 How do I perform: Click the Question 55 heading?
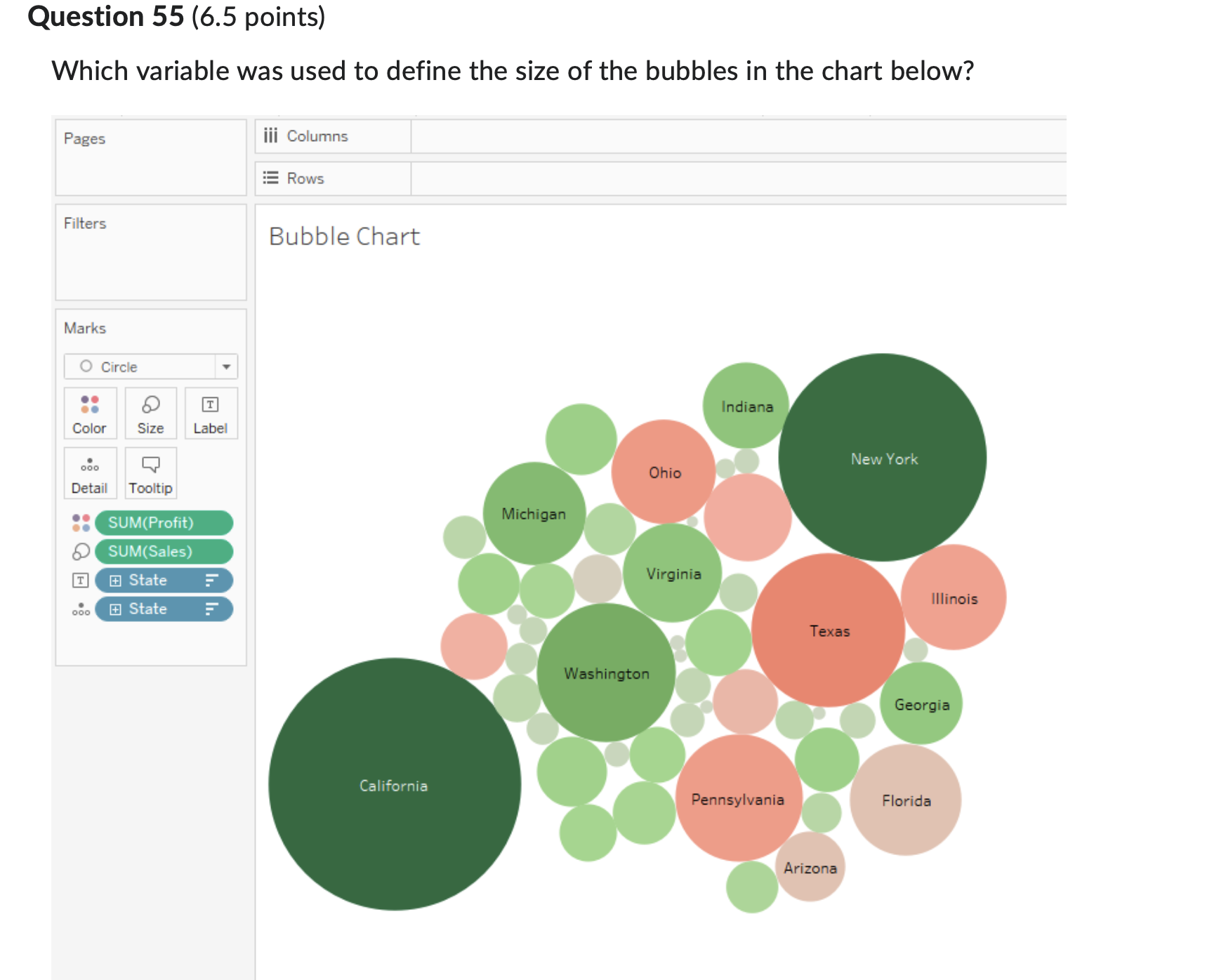tap(105, 16)
